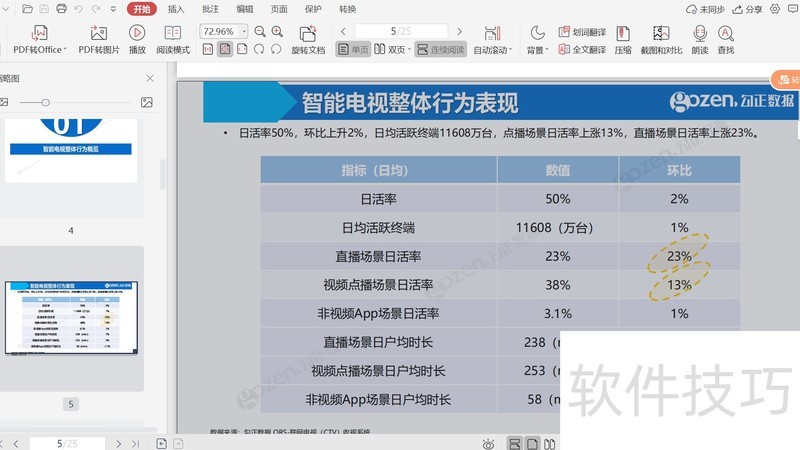Click the 日活率 table cell

click(x=379, y=199)
